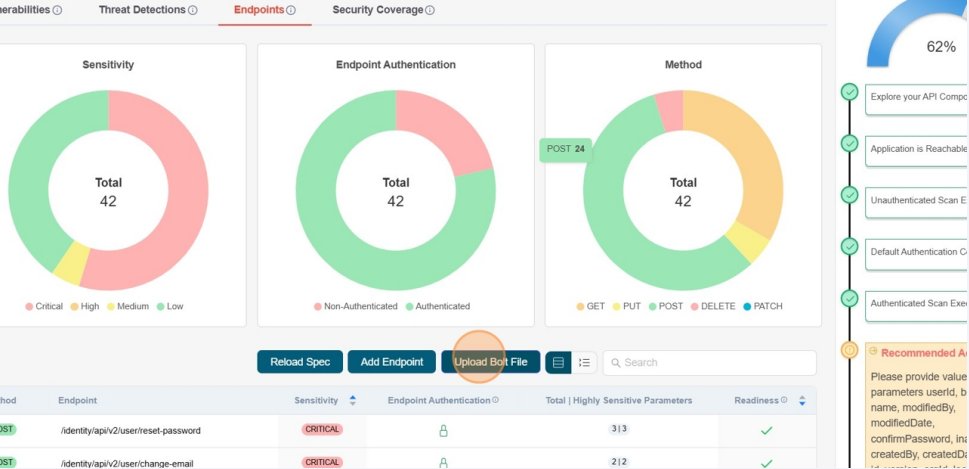Switch to grouped list view
The height and width of the screenshot is (469, 969).
point(585,362)
